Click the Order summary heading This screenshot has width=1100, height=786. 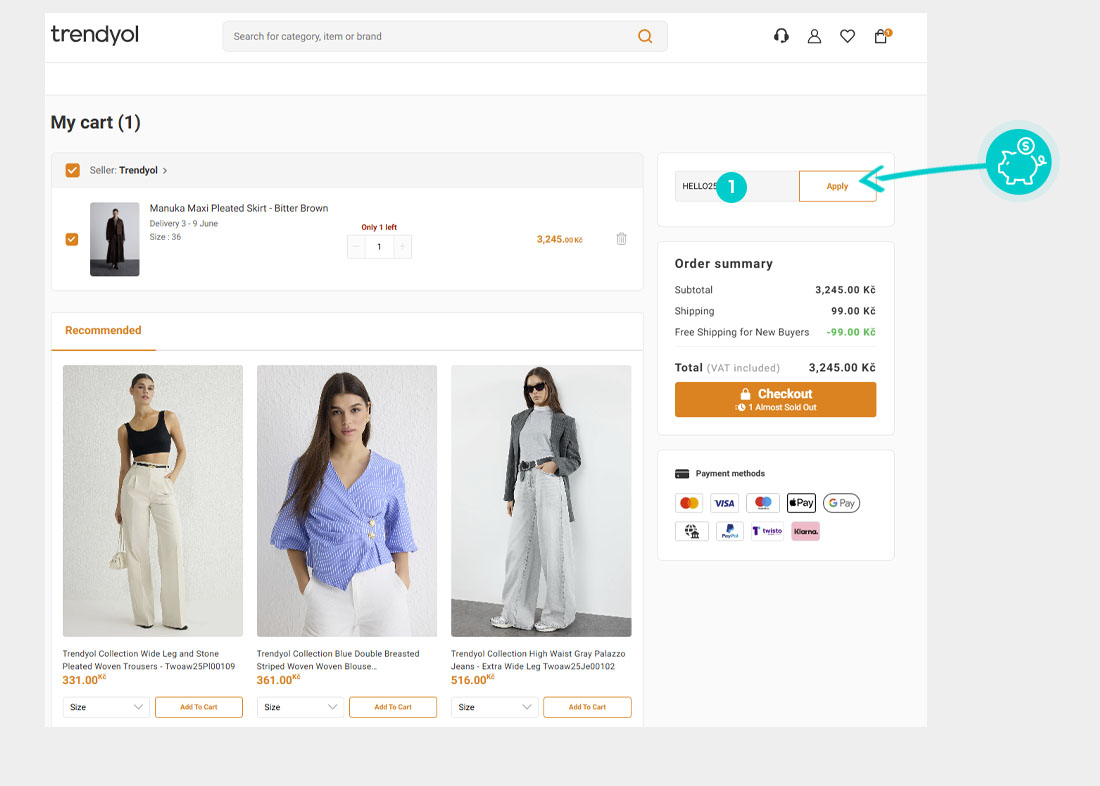(723, 264)
